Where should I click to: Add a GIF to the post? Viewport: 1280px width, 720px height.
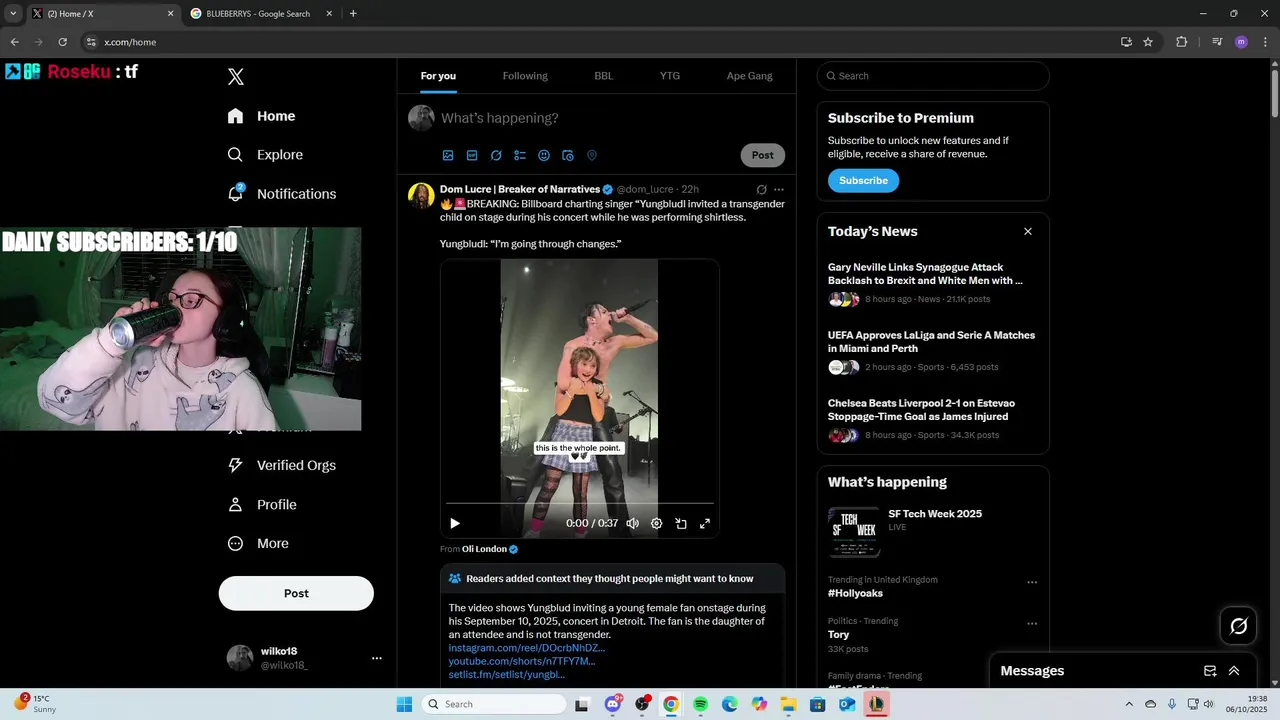(x=472, y=155)
